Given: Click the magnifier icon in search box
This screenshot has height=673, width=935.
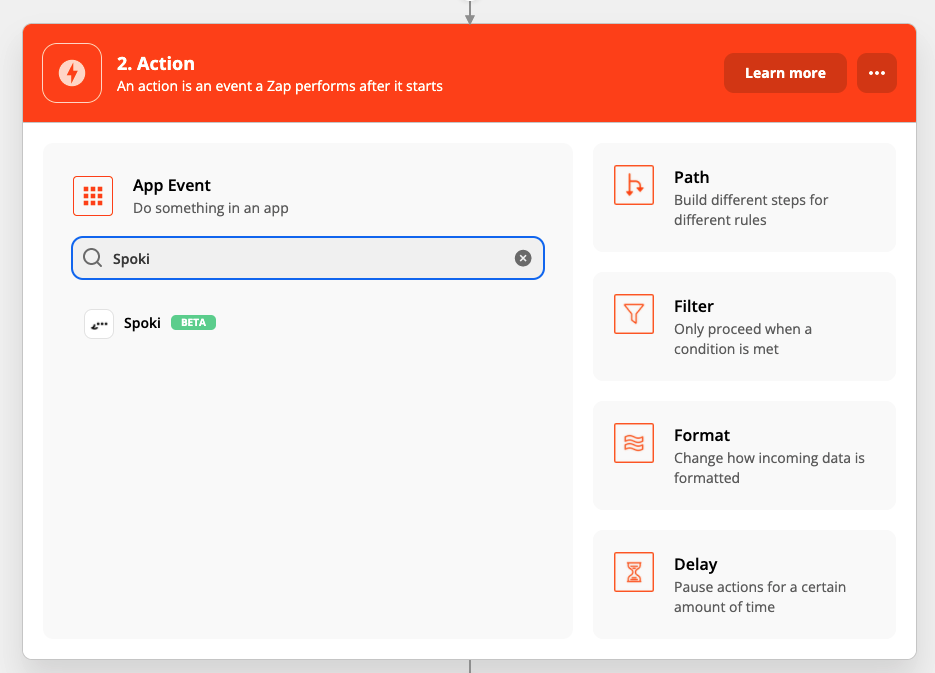Looking at the screenshot, I should pos(93,258).
